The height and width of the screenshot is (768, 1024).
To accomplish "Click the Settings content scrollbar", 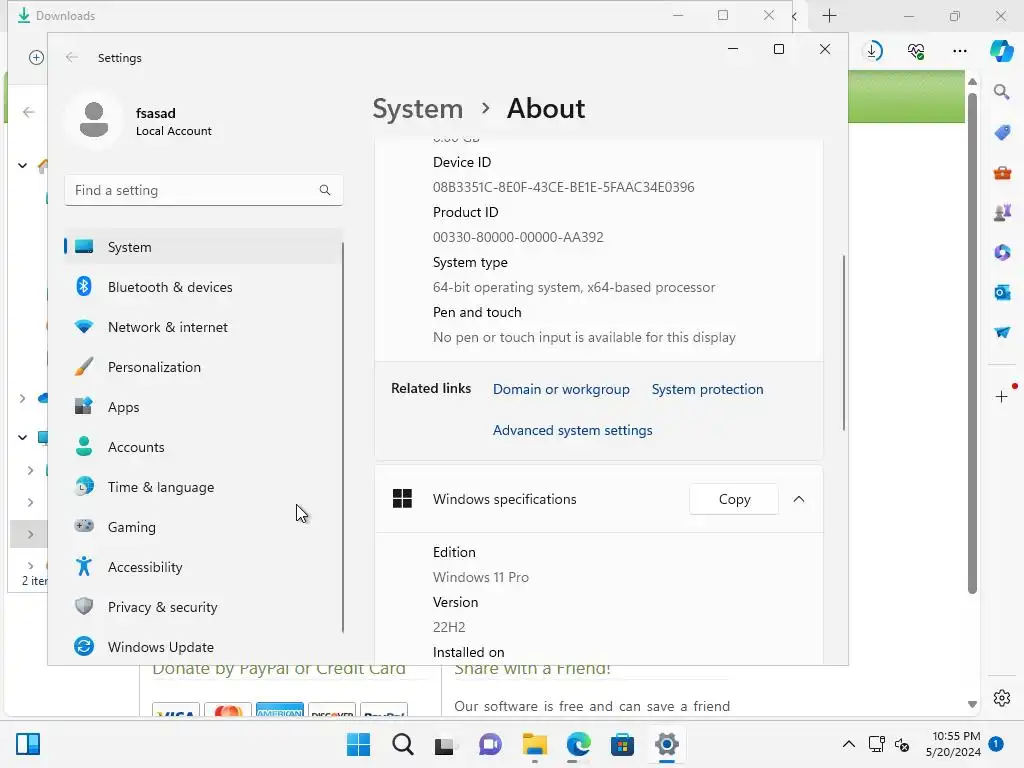I will point(844,342).
